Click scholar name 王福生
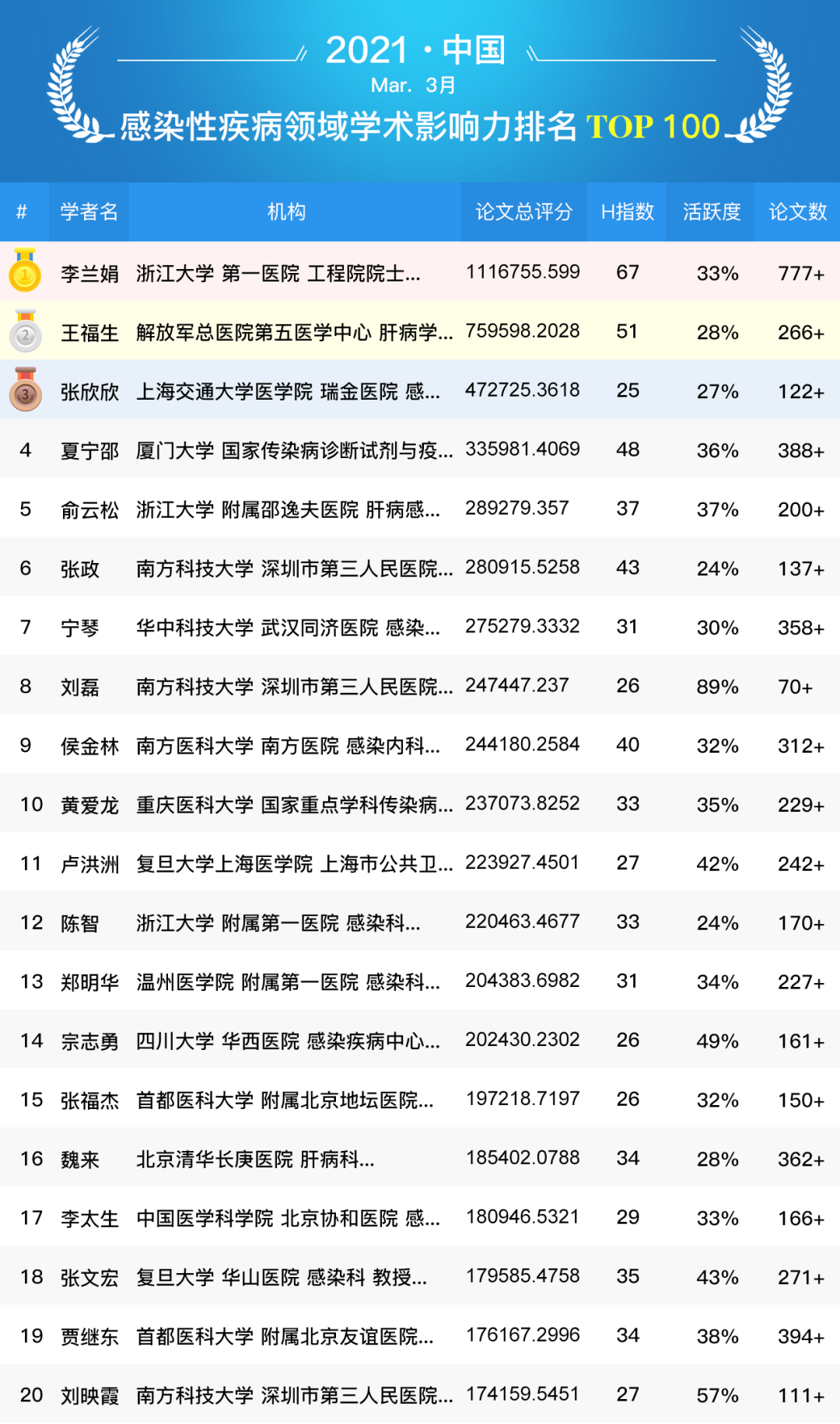Image resolution: width=840 pixels, height=1424 pixels. pyautogui.click(x=90, y=333)
